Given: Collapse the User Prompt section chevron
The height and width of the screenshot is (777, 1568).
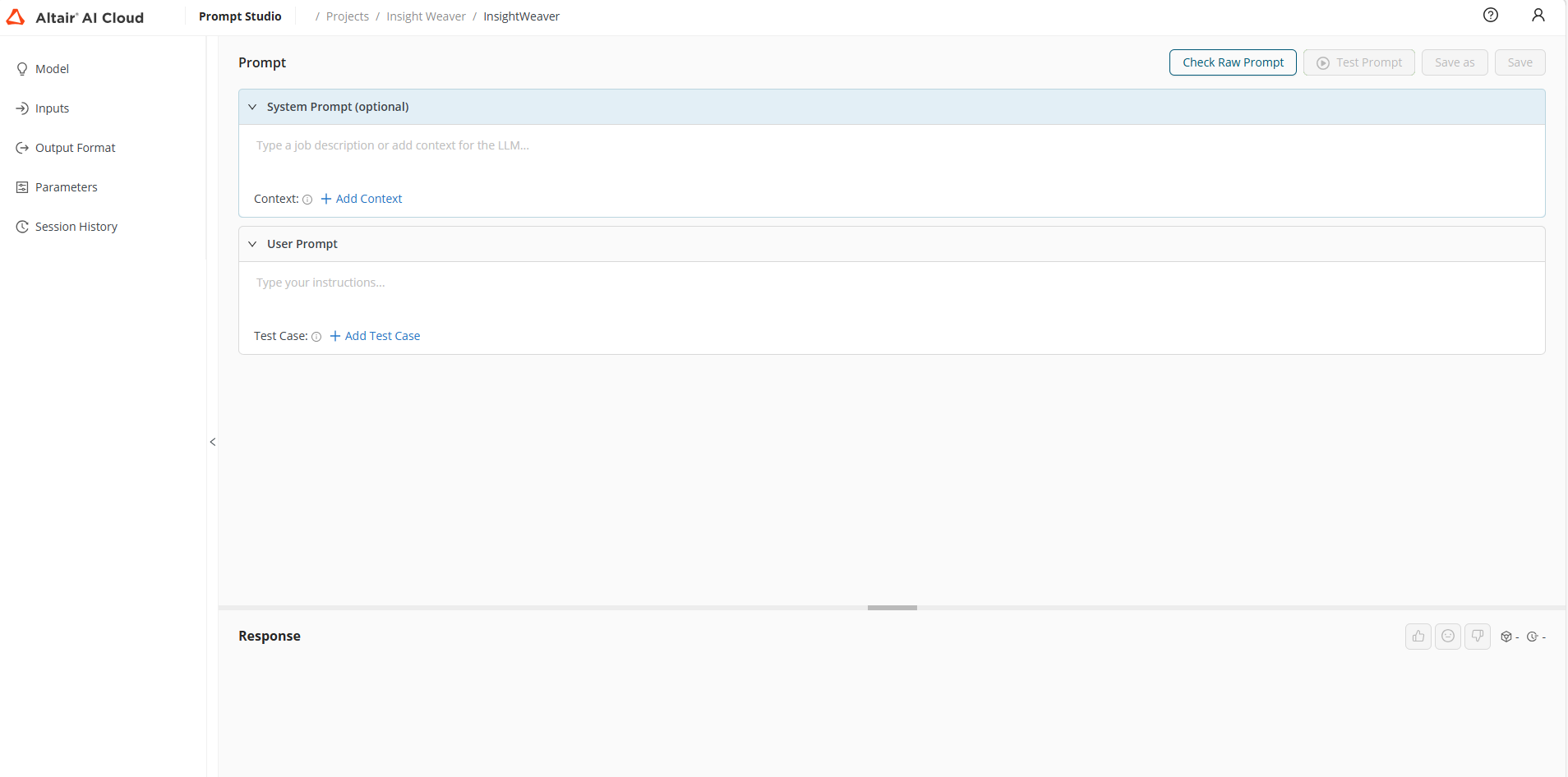Looking at the screenshot, I should click(x=252, y=244).
